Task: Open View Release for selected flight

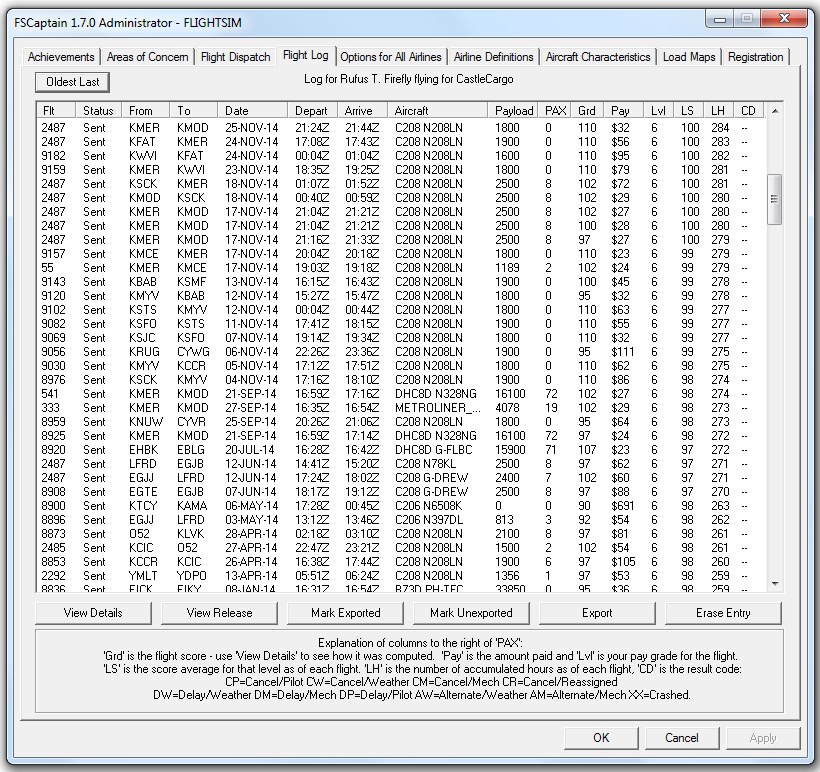Action: [x=219, y=613]
